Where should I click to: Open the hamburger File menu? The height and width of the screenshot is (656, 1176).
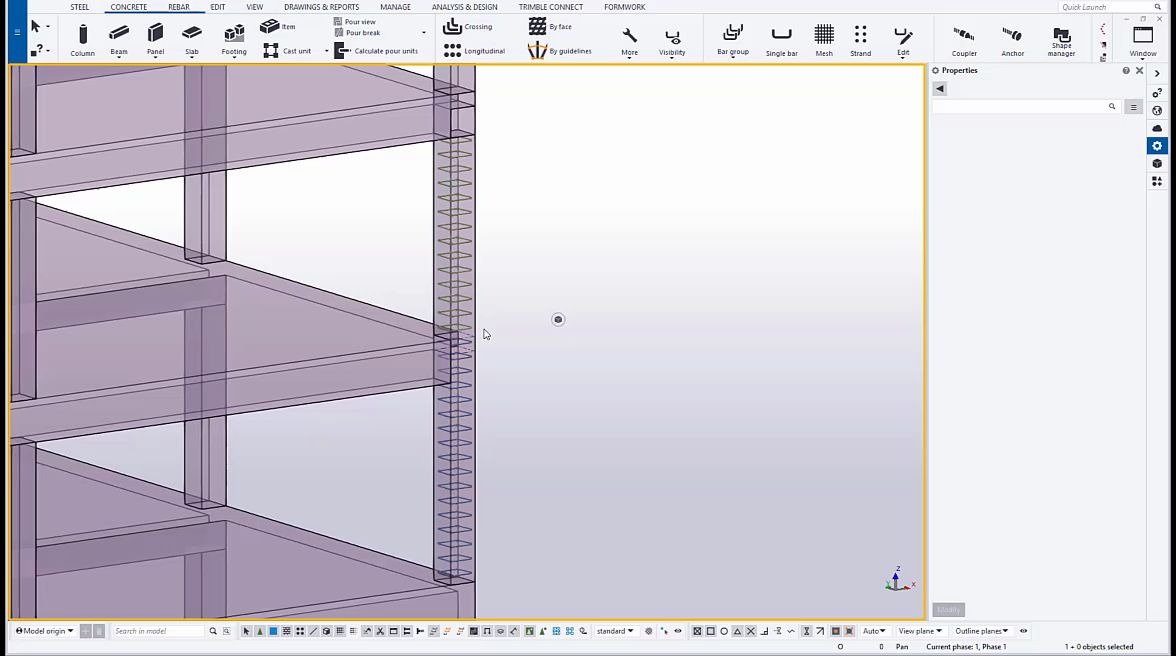(17, 32)
